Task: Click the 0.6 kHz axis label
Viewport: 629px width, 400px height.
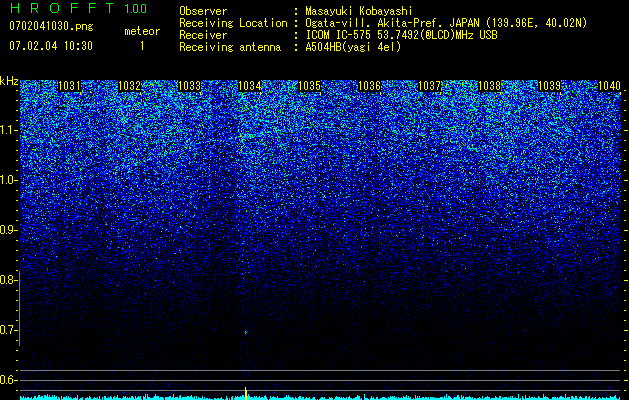Action: 7,380
